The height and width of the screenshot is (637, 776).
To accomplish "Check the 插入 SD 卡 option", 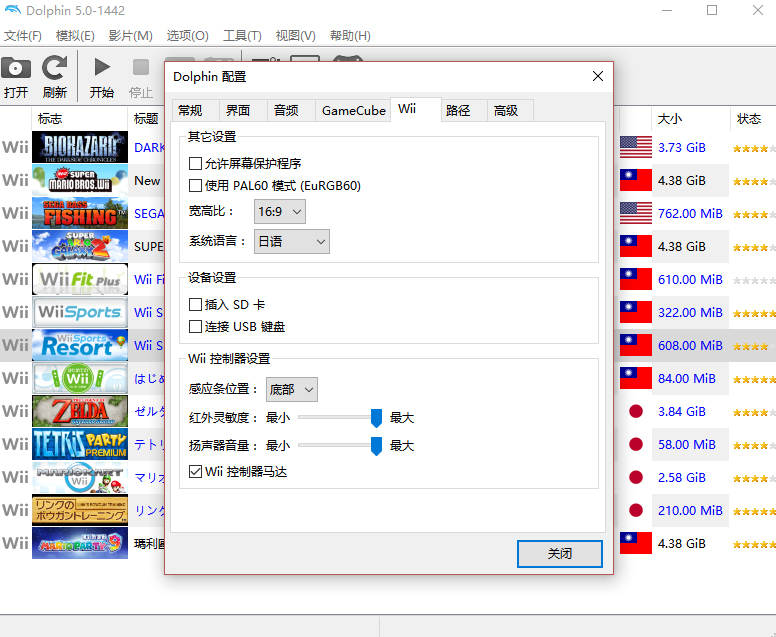I will [195, 304].
